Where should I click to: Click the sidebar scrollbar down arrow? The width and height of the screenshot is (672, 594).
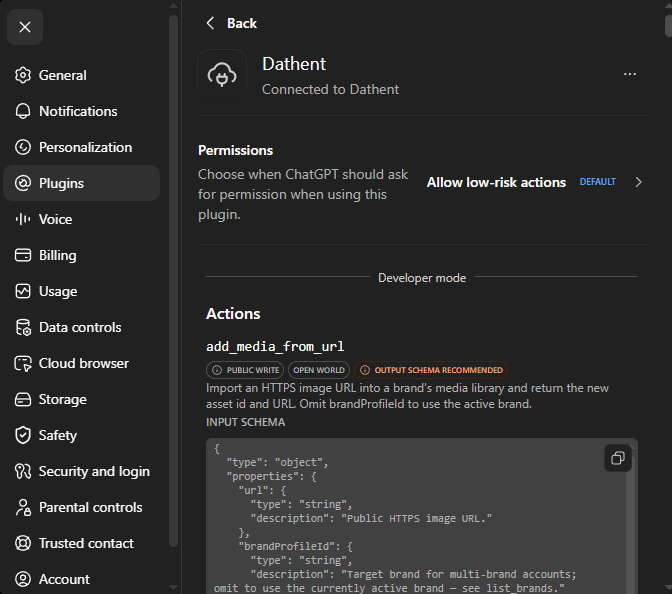click(x=173, y=588)
